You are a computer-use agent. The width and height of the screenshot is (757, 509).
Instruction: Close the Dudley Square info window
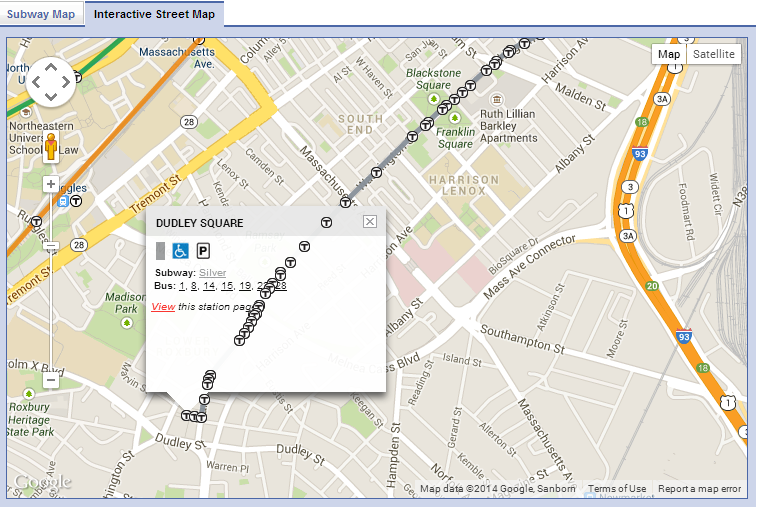click(x=370, y=222)
